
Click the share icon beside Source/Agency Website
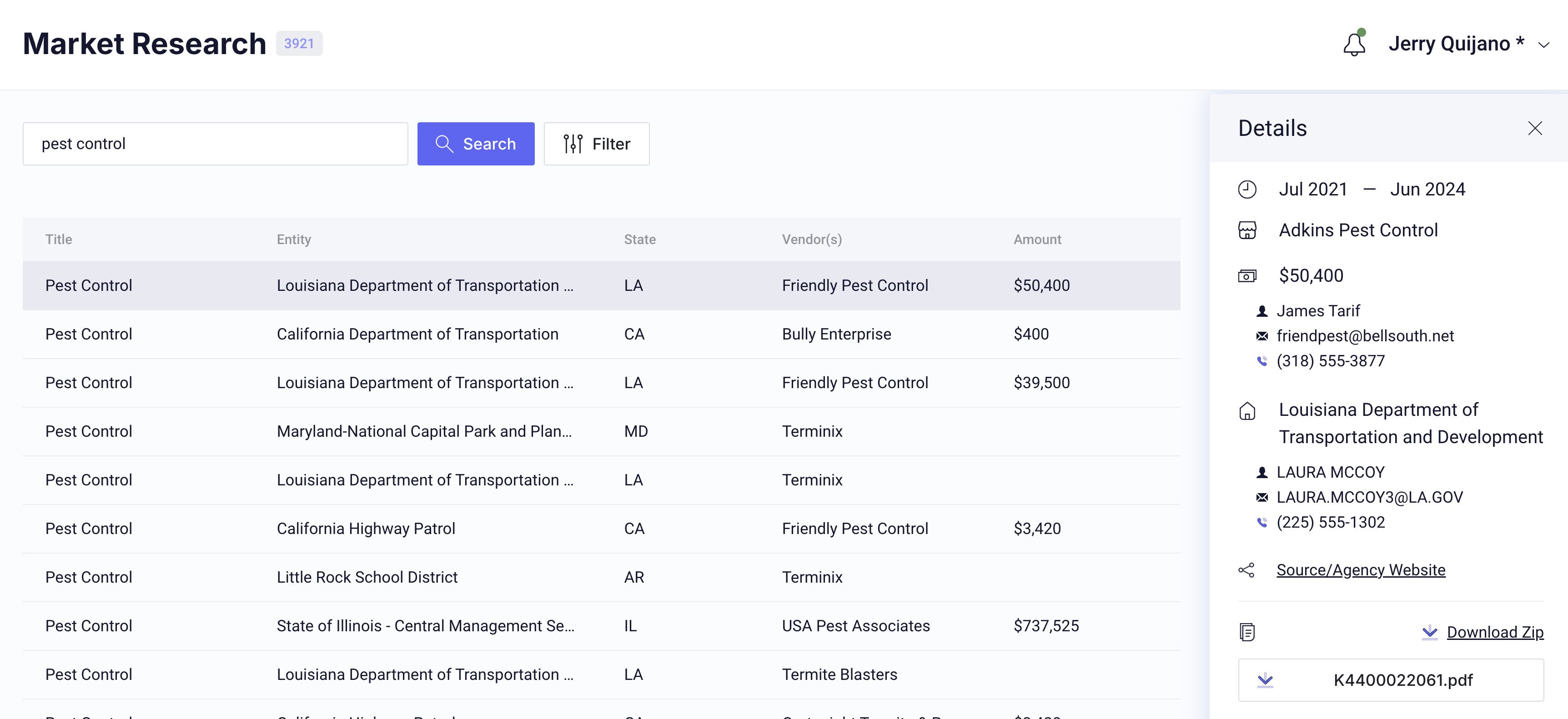point(1246,570)
